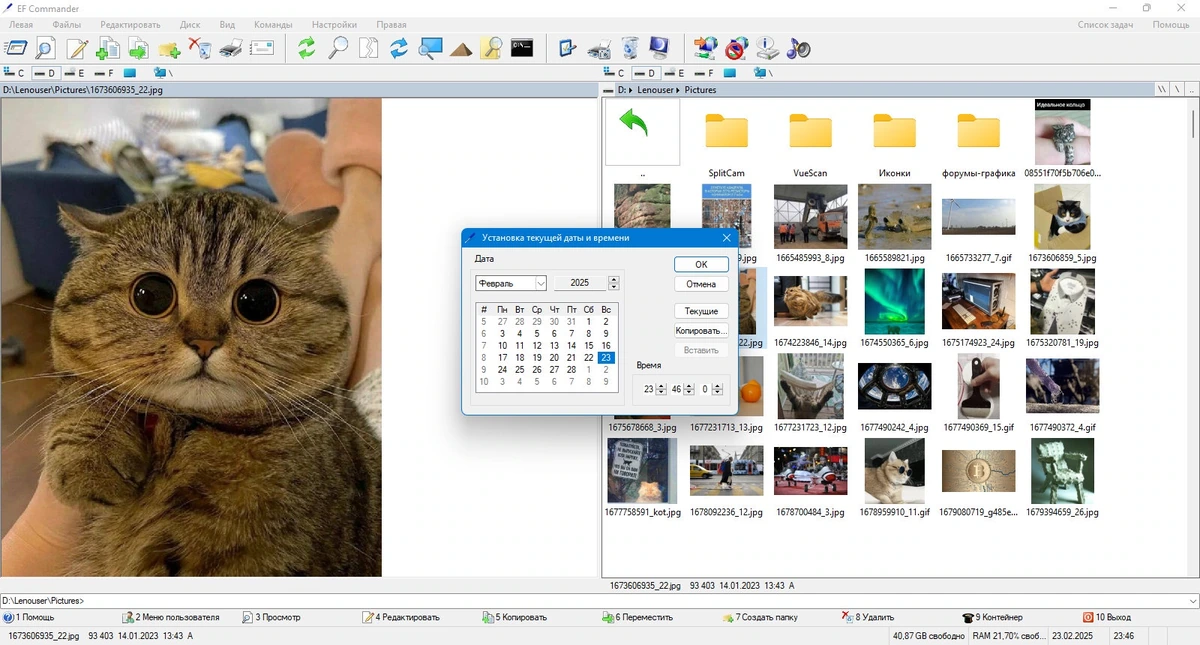Click the Отмена button
Viewport: 1200px width, 645px height.
(701, 284)
